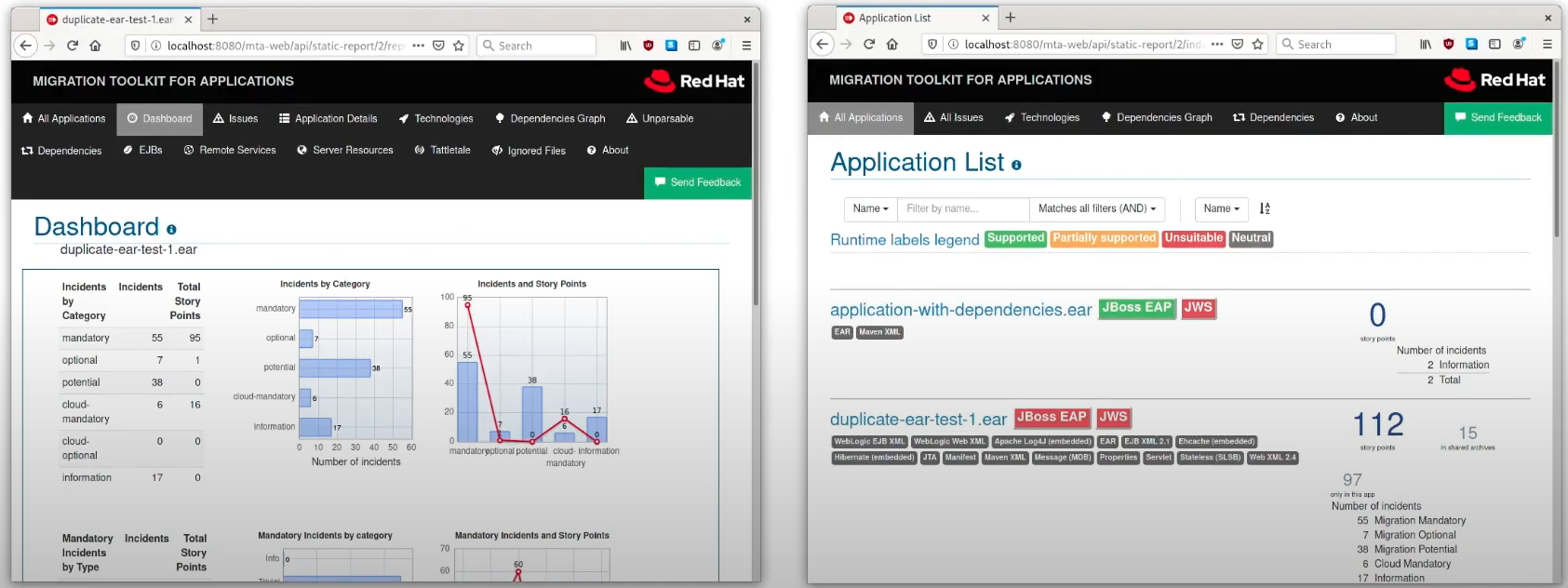Screen dimensions: 1568x588
Task: Bookmark the page with star in left window
Action: pos(459,45)
